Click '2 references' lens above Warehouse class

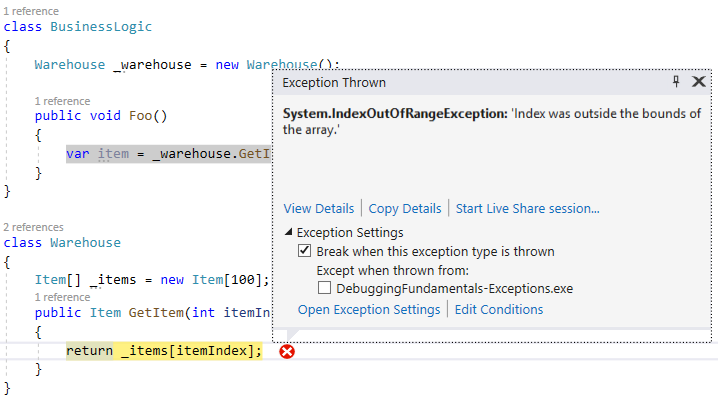33,227
